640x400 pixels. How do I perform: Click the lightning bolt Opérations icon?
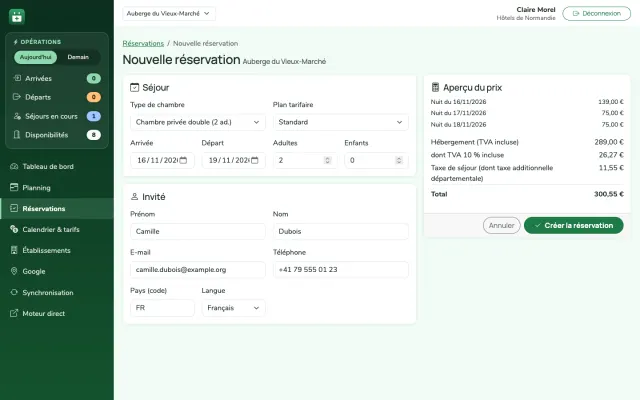click(16, 42)
